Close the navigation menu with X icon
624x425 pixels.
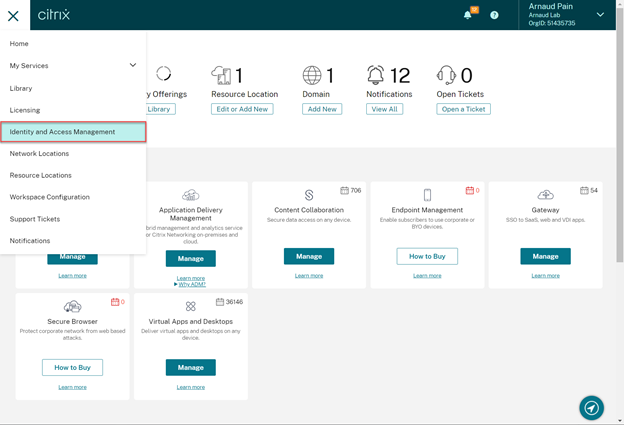[13, 15]
